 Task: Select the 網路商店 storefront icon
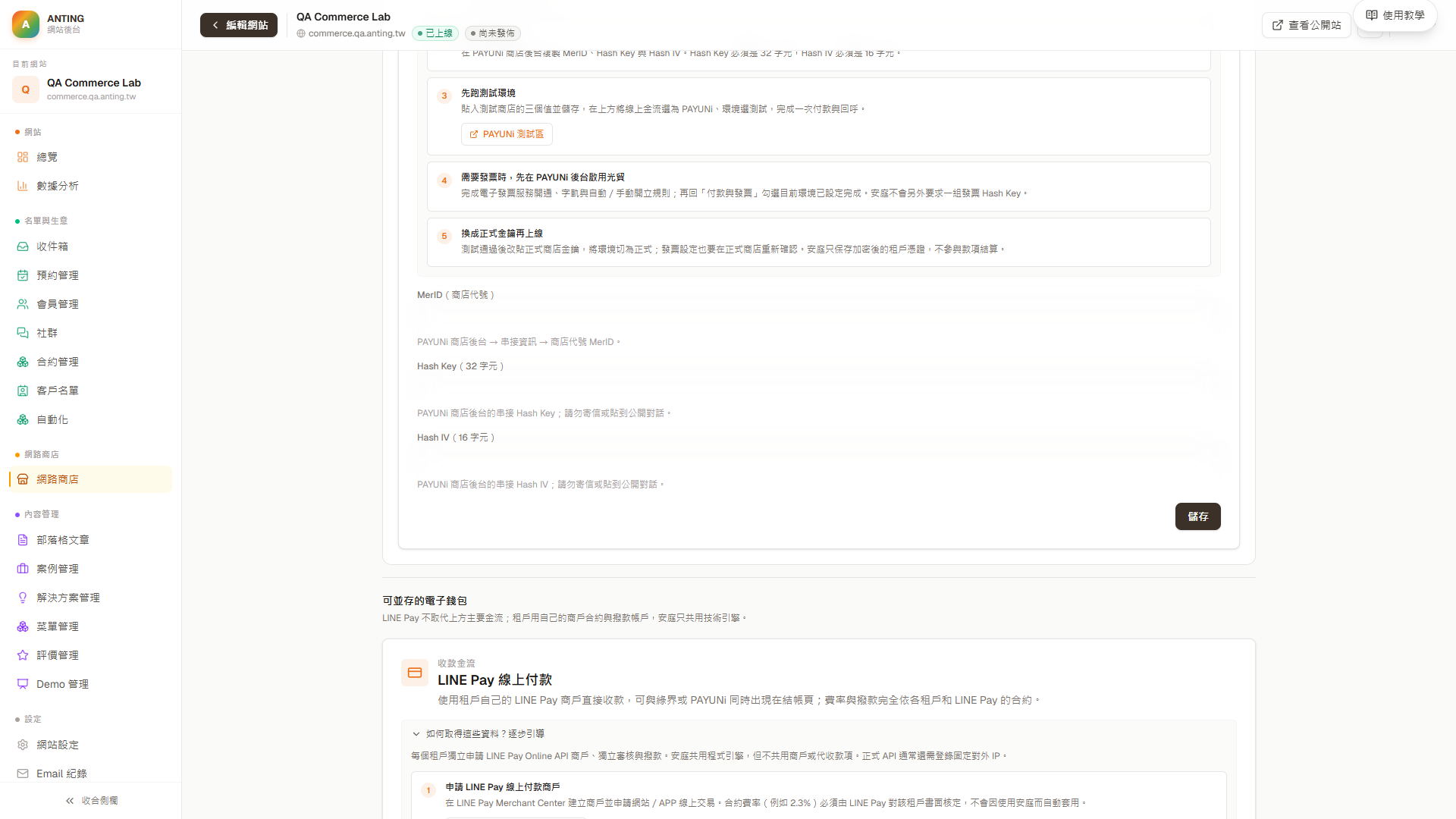[x=23, y=479]
